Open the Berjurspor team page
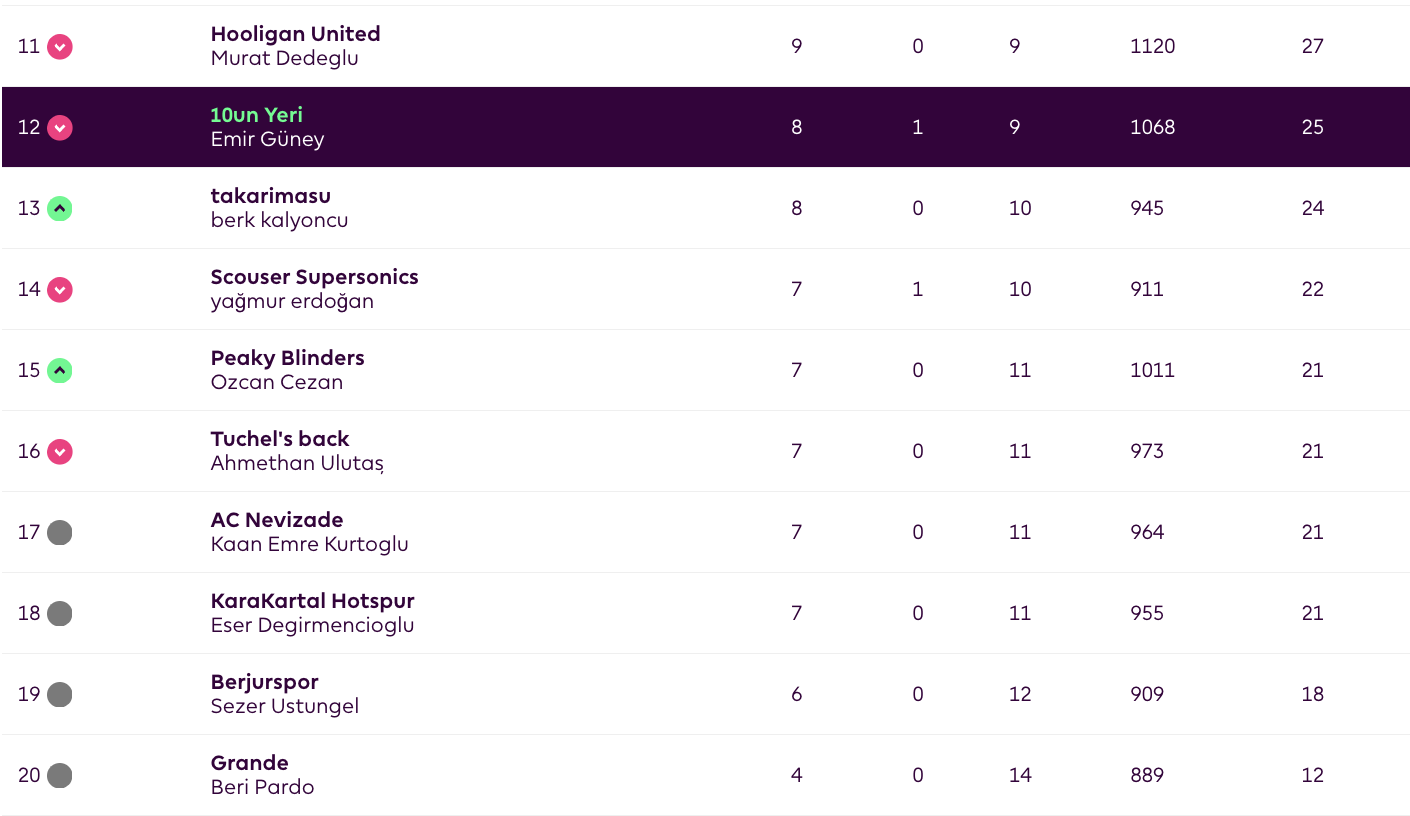This screenshot has height=816, width=1410. click(x=264, y=682)
